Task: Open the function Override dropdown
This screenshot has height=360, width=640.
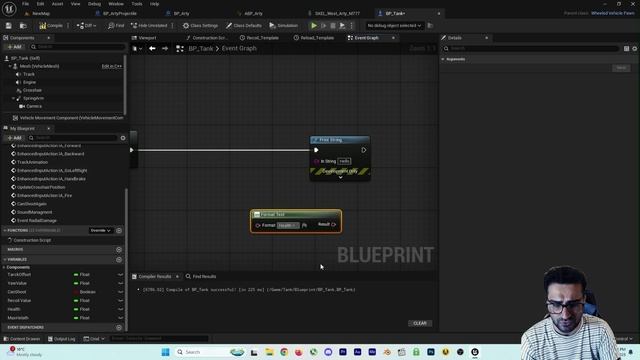Action: pyautogui.click(x=100, y=231)
